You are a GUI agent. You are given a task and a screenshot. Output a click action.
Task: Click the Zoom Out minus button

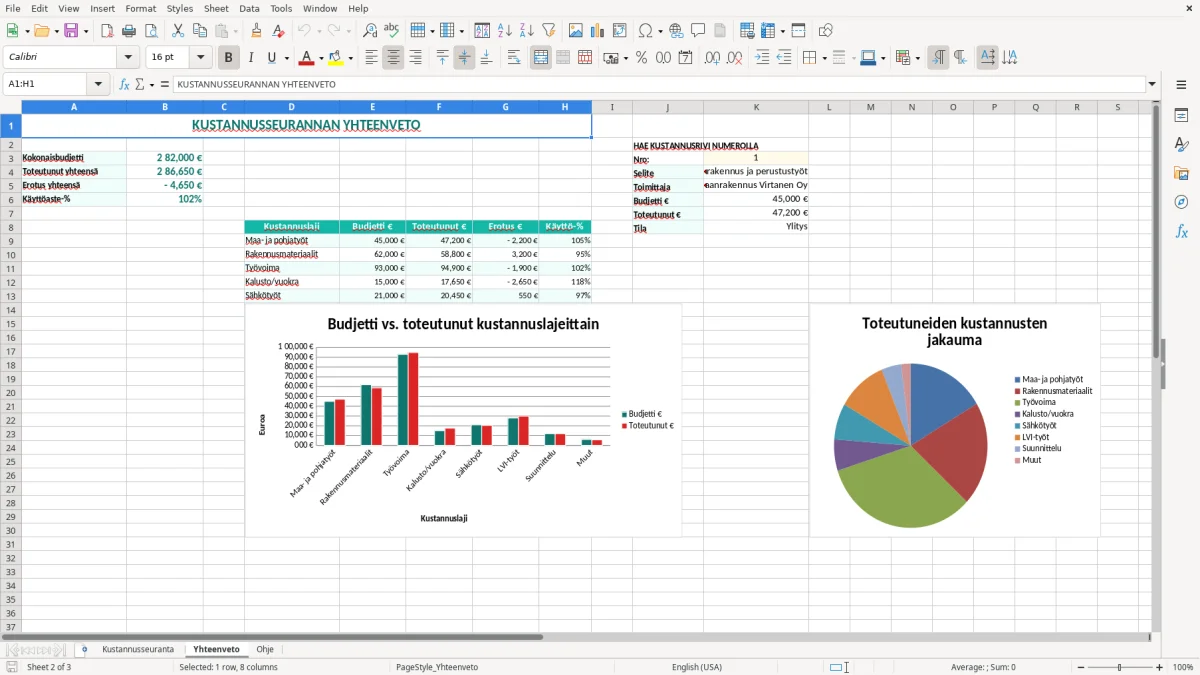tap(1080, 667)
